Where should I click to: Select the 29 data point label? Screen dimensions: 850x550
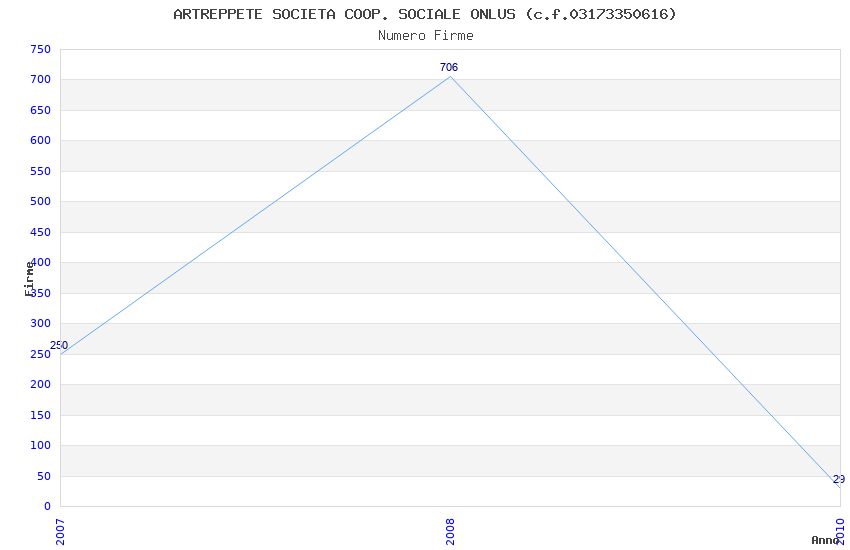click(839, 480)
